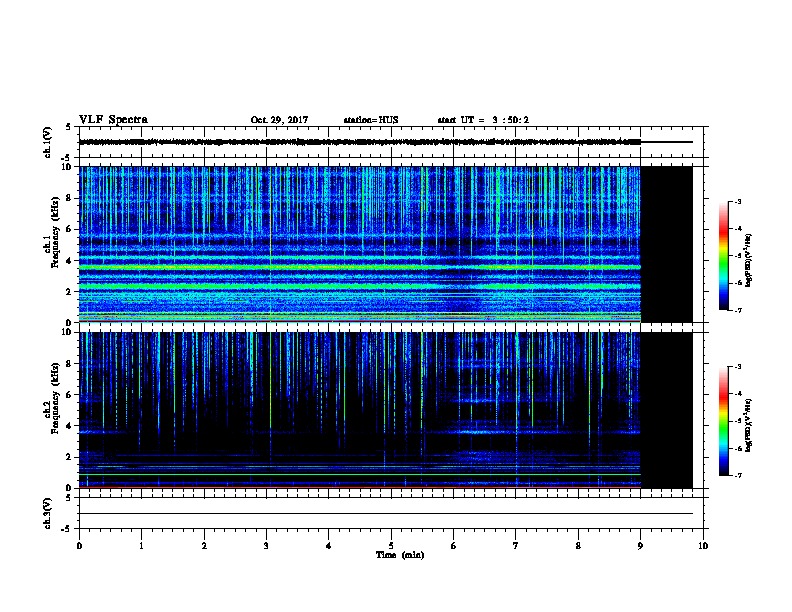
Task: Click the "station=HUS" label
Action: (371, 120)
